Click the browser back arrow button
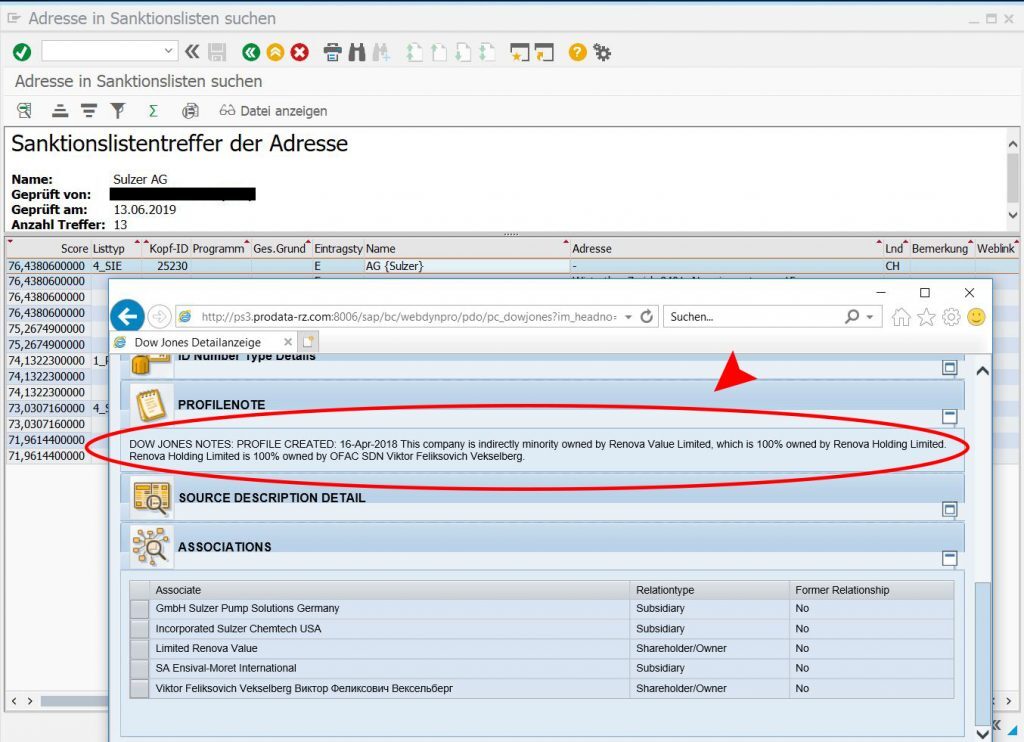The image size is (1024, 742). [127, 316]
